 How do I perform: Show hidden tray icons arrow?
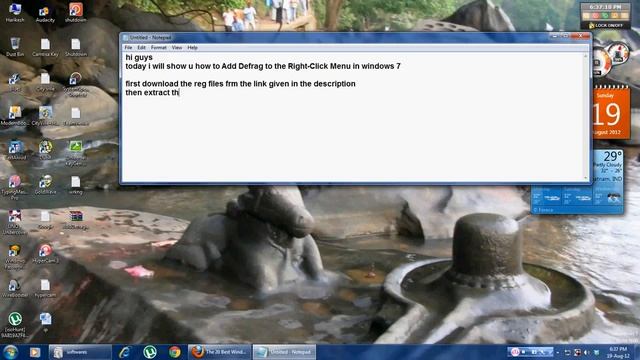(x=558, y=352)
